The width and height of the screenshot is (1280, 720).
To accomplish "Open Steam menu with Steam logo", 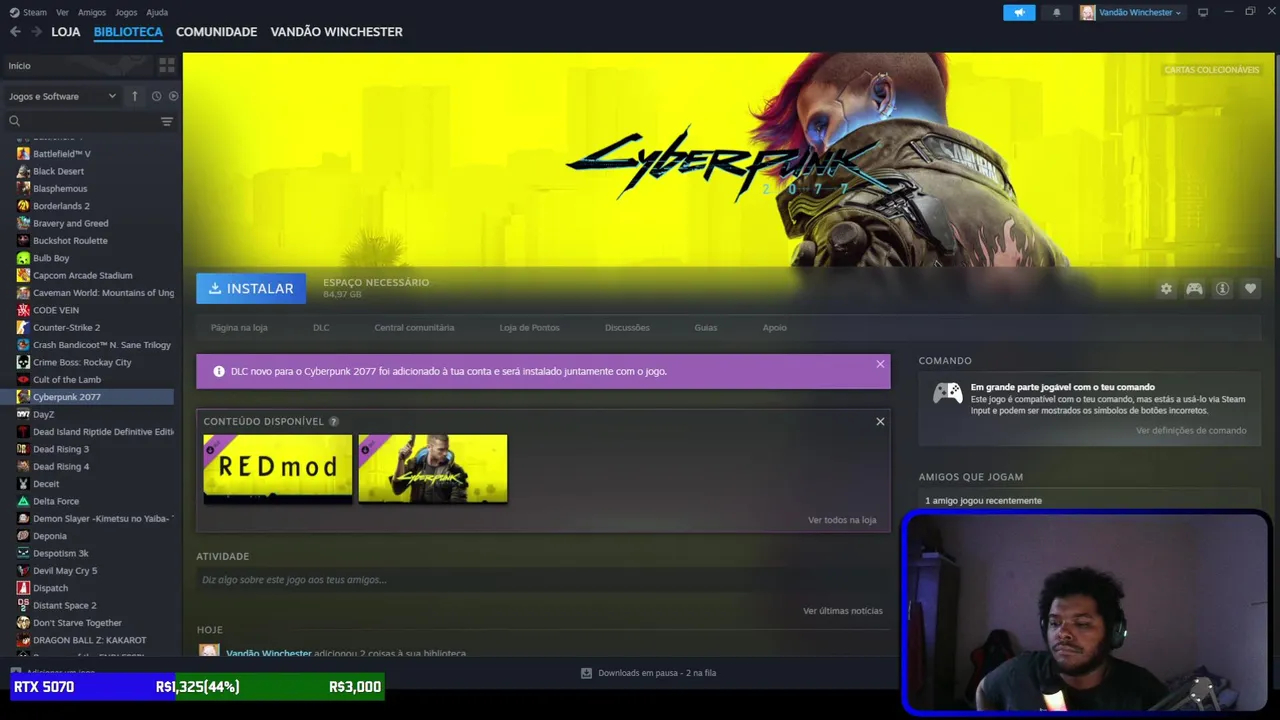I will pyautogui.click(x=28, y=13).
